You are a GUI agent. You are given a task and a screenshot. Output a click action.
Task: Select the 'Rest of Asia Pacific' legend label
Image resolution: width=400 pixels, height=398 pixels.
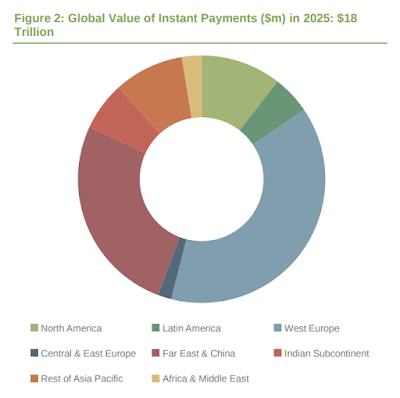click(82, 379)
